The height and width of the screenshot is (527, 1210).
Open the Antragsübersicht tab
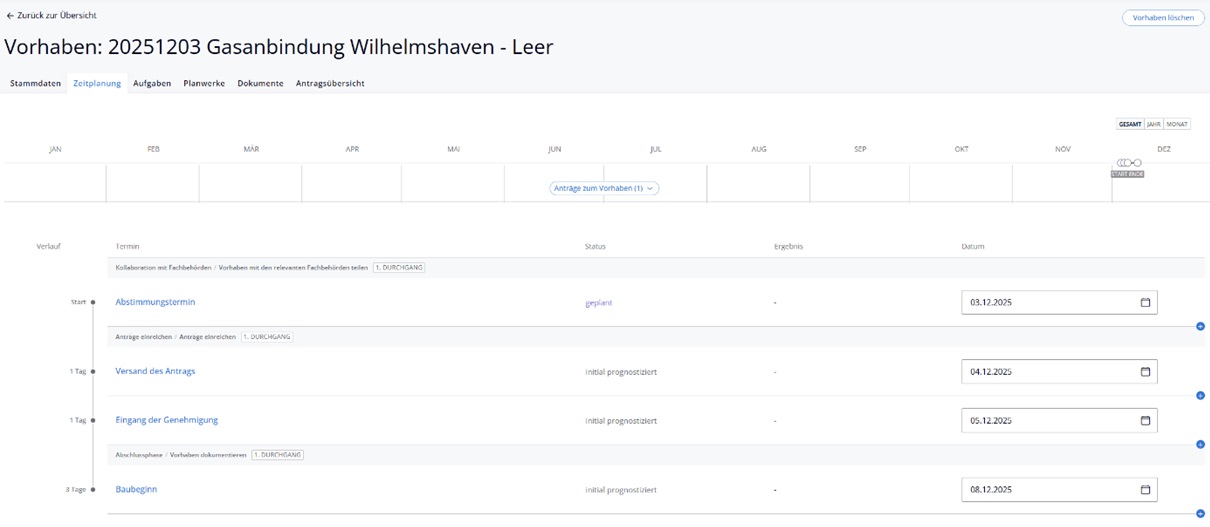pos(330,83)
